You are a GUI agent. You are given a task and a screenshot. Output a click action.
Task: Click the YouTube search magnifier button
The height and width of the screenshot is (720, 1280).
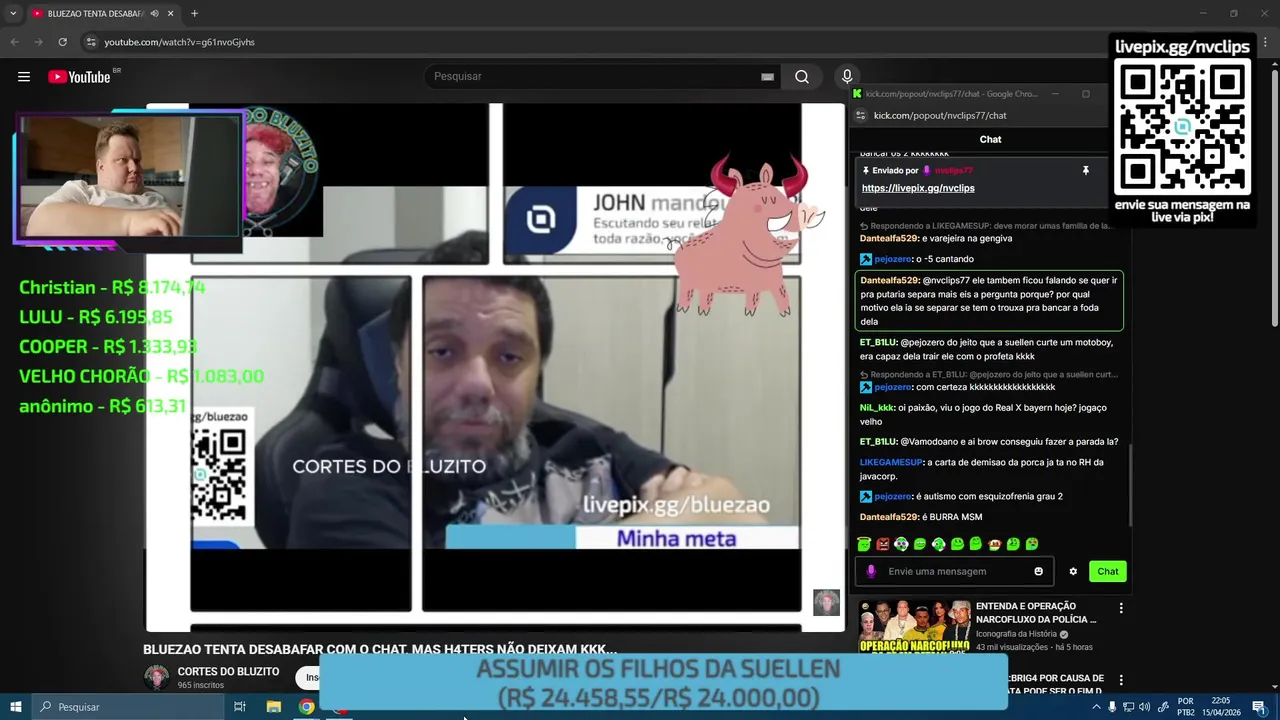(802, 77)
